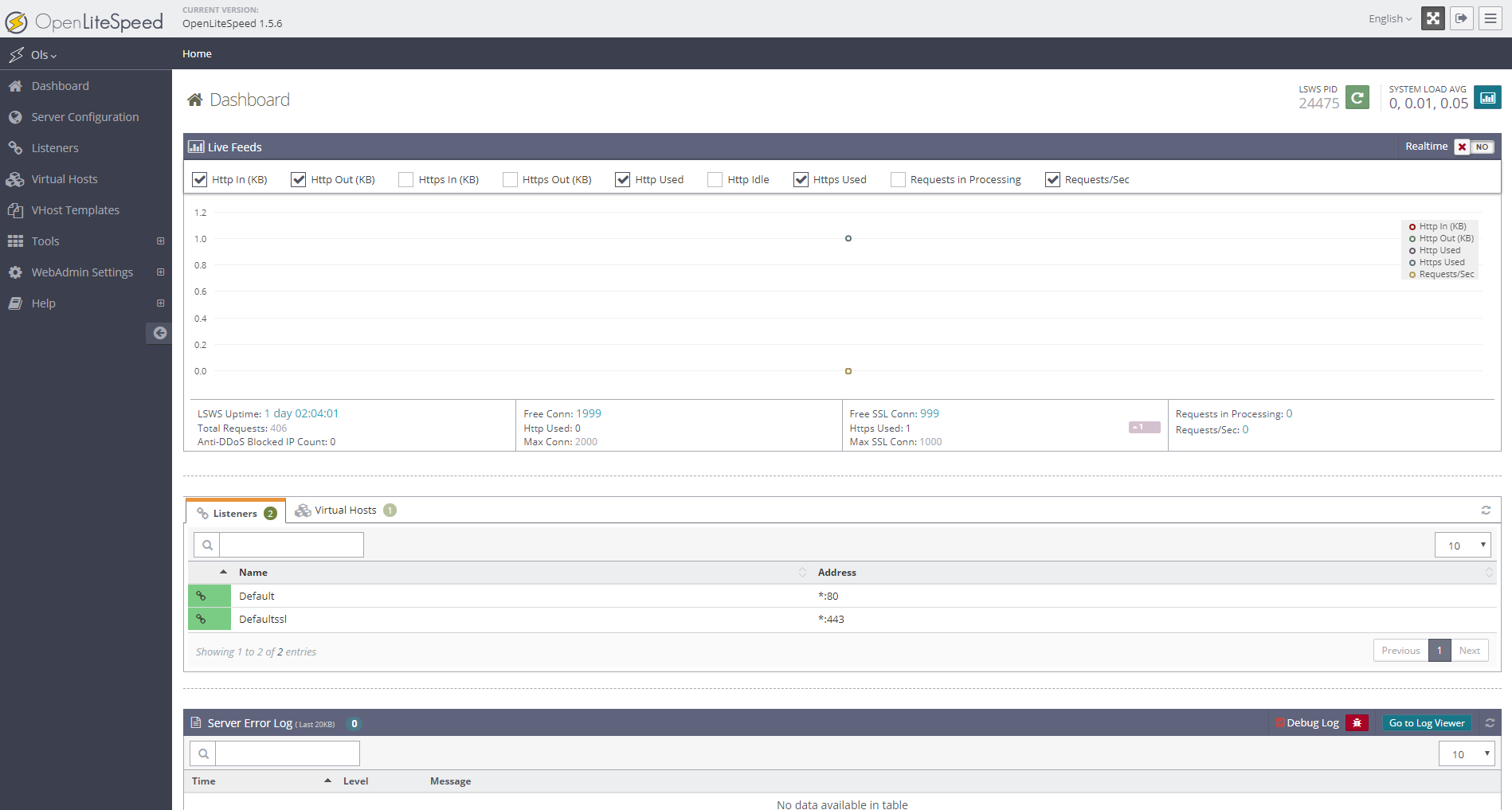This screenshot has width=1512, height=810.
Task: Click the Go to Log Viewer button
Action: pos(1426,723)
